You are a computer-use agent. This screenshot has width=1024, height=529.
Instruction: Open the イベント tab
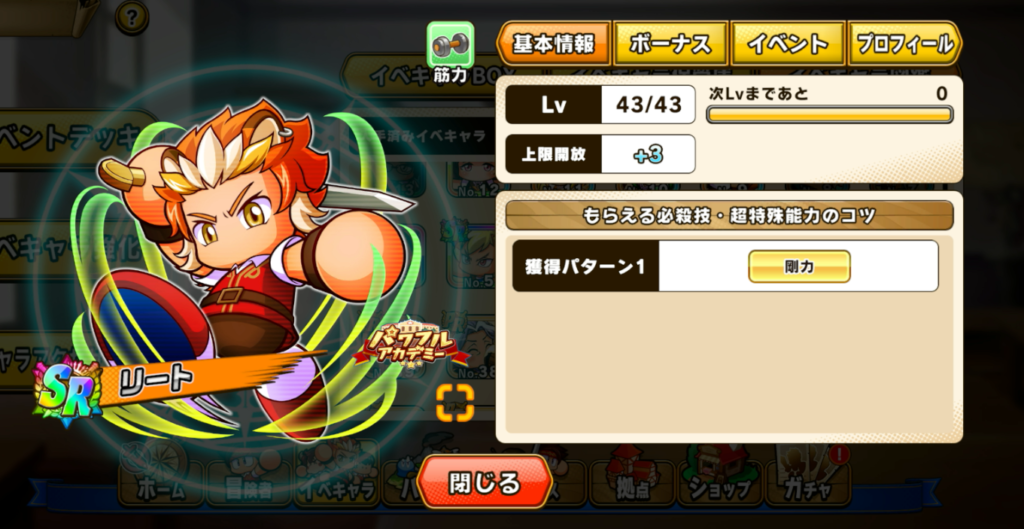(788, 43)
